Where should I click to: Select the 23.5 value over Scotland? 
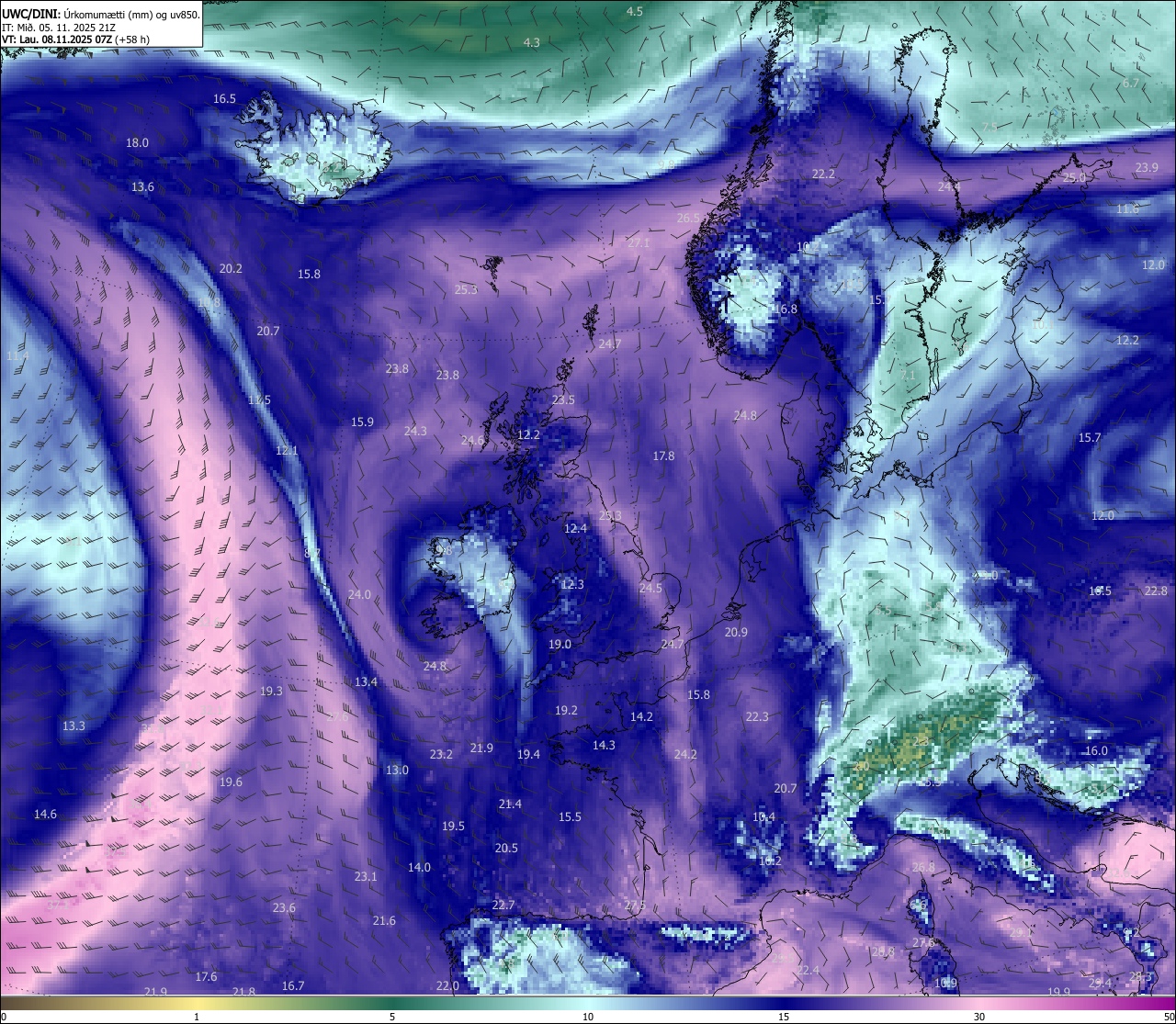[563, 400]
